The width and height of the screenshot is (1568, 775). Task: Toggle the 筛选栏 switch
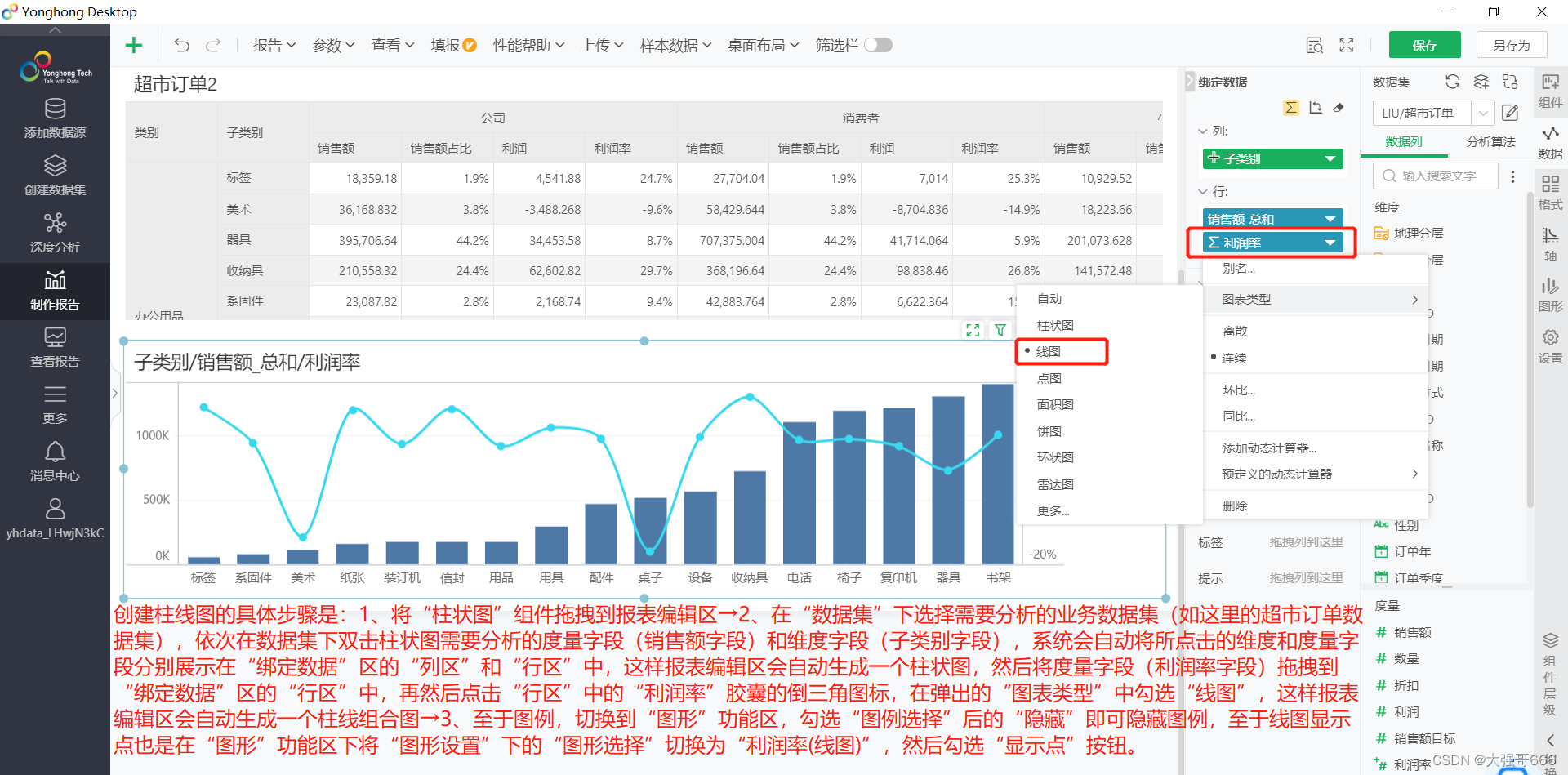click(x=879, y=45)
